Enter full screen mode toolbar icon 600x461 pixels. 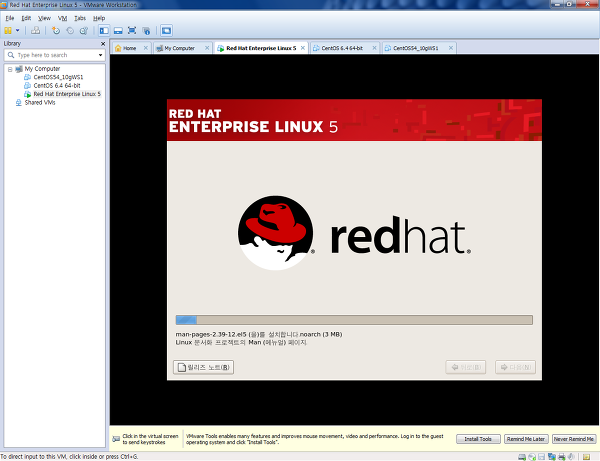pos(132,30)
